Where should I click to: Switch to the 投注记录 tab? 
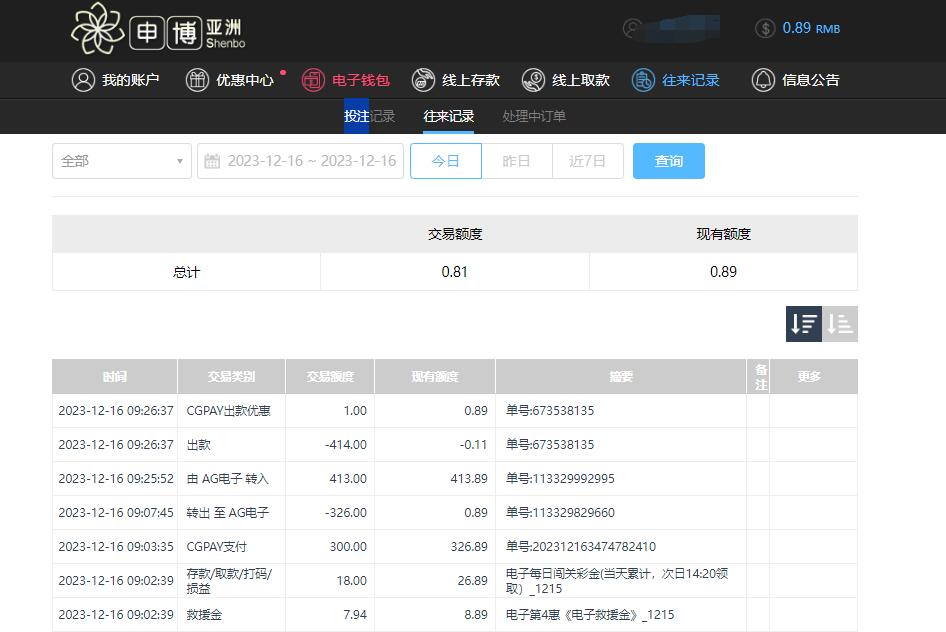pos(369,116)
